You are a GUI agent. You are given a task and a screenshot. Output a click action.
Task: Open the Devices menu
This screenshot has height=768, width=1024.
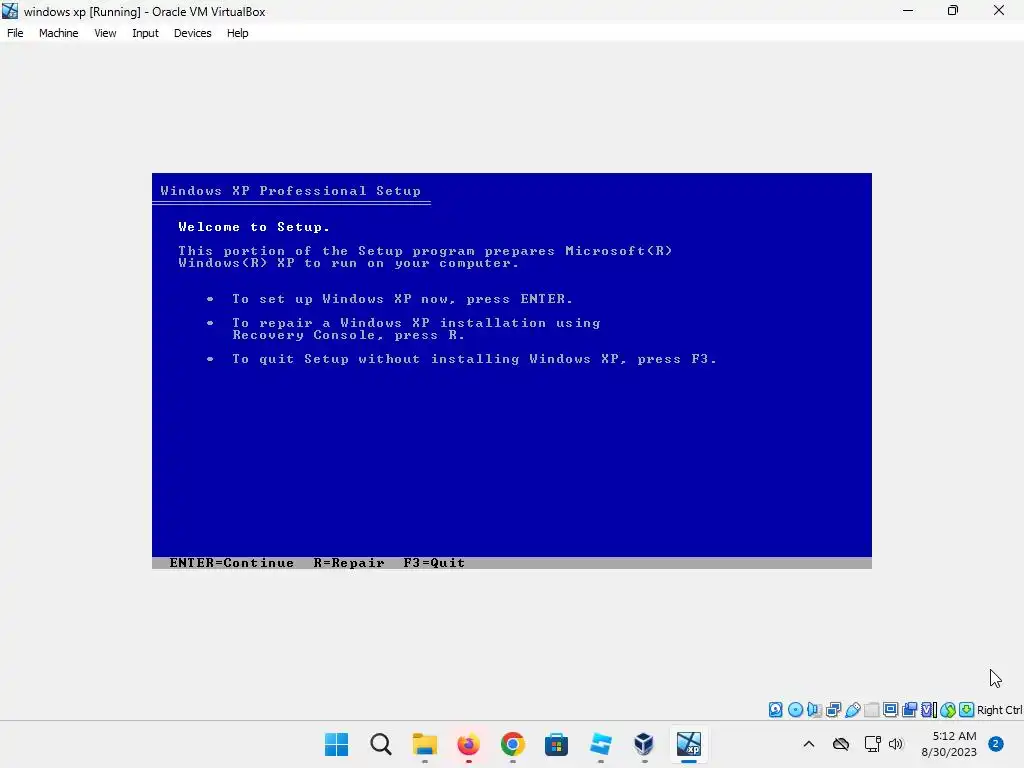click(193, 33)
